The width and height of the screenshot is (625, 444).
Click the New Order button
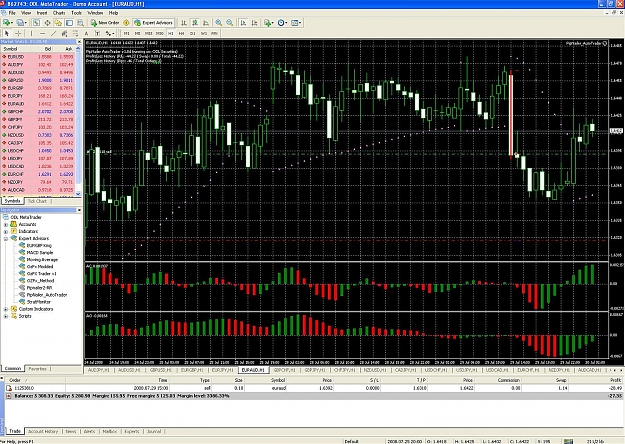pos(105,23)
